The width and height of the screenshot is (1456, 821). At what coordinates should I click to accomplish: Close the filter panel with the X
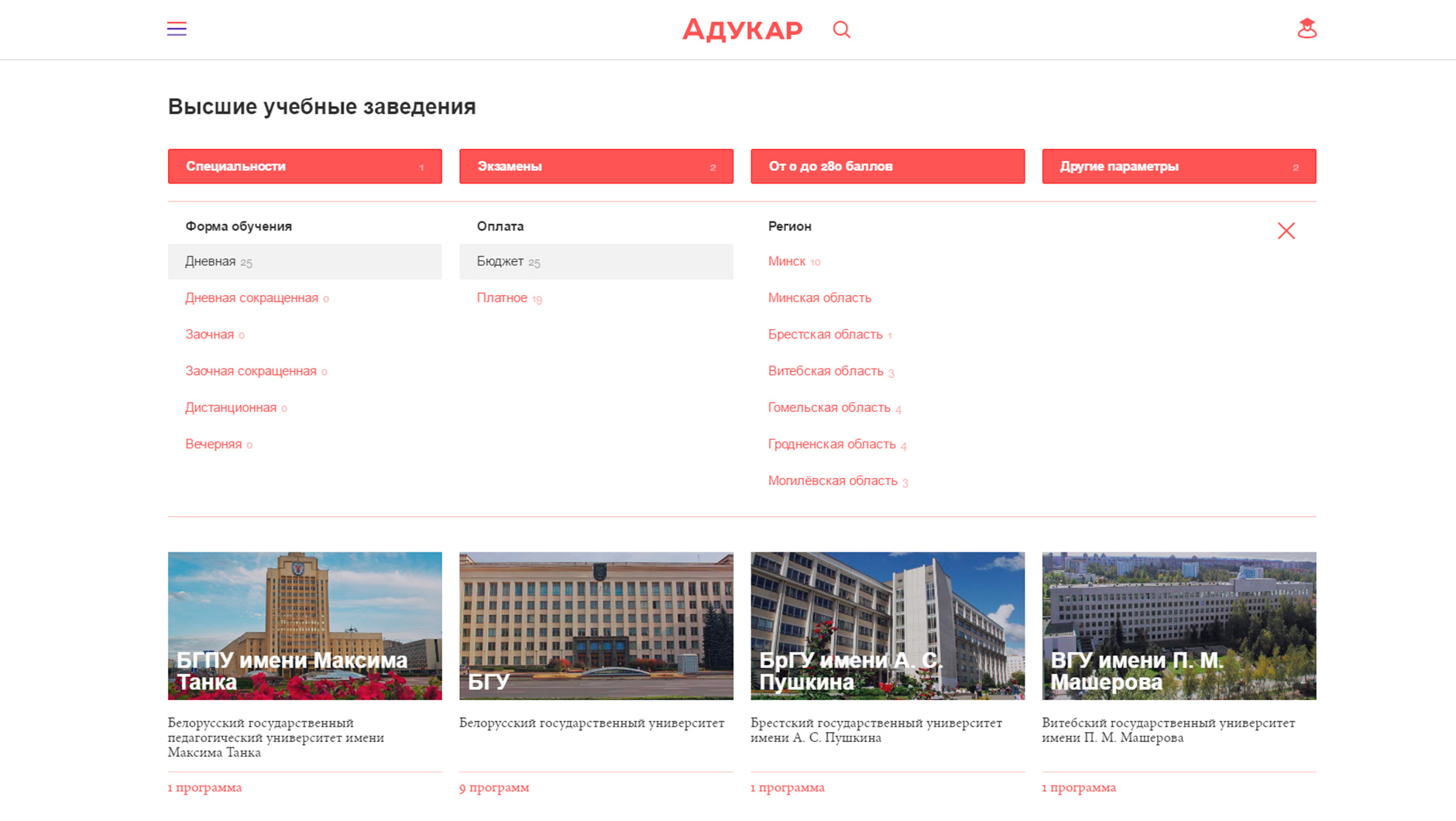coord(1286,231)
